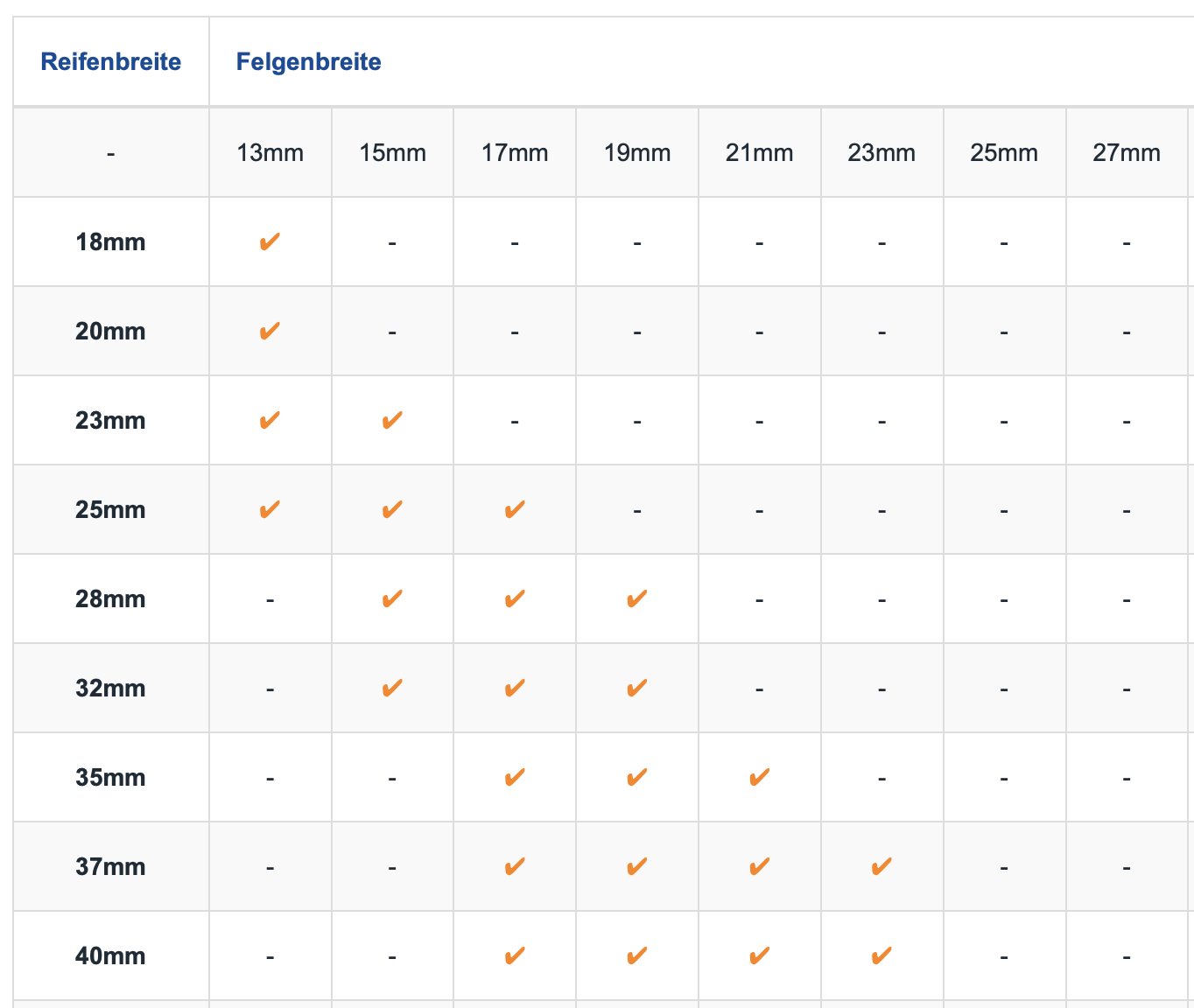Click the checkmark for 40mm tire, 17mm rim
This screenshot has width=1194, height=1008.
point(515,956)
